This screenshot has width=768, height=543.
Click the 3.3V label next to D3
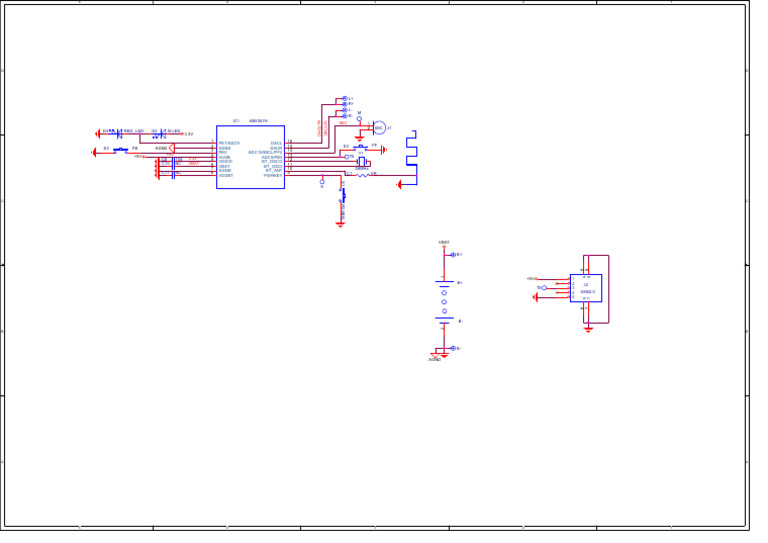pos(189,134)
